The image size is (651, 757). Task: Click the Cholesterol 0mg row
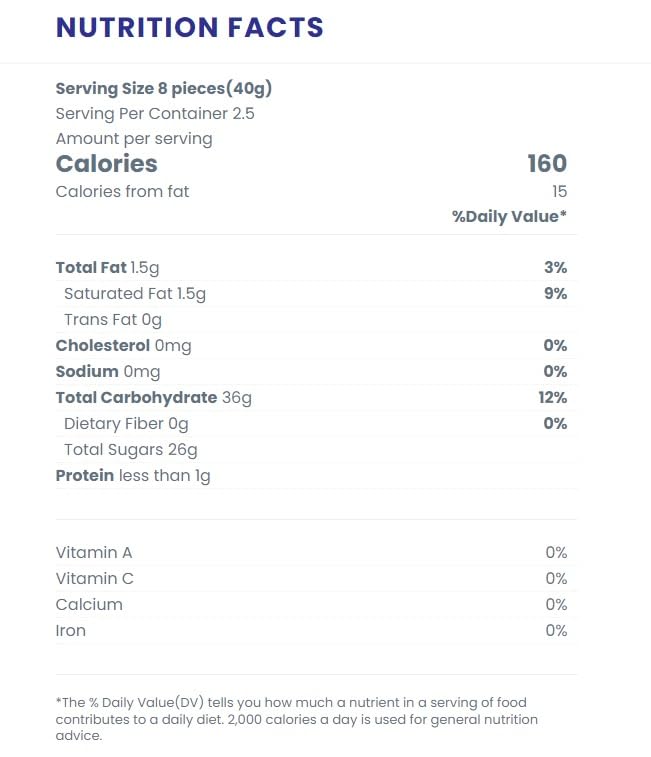[123, 346]
